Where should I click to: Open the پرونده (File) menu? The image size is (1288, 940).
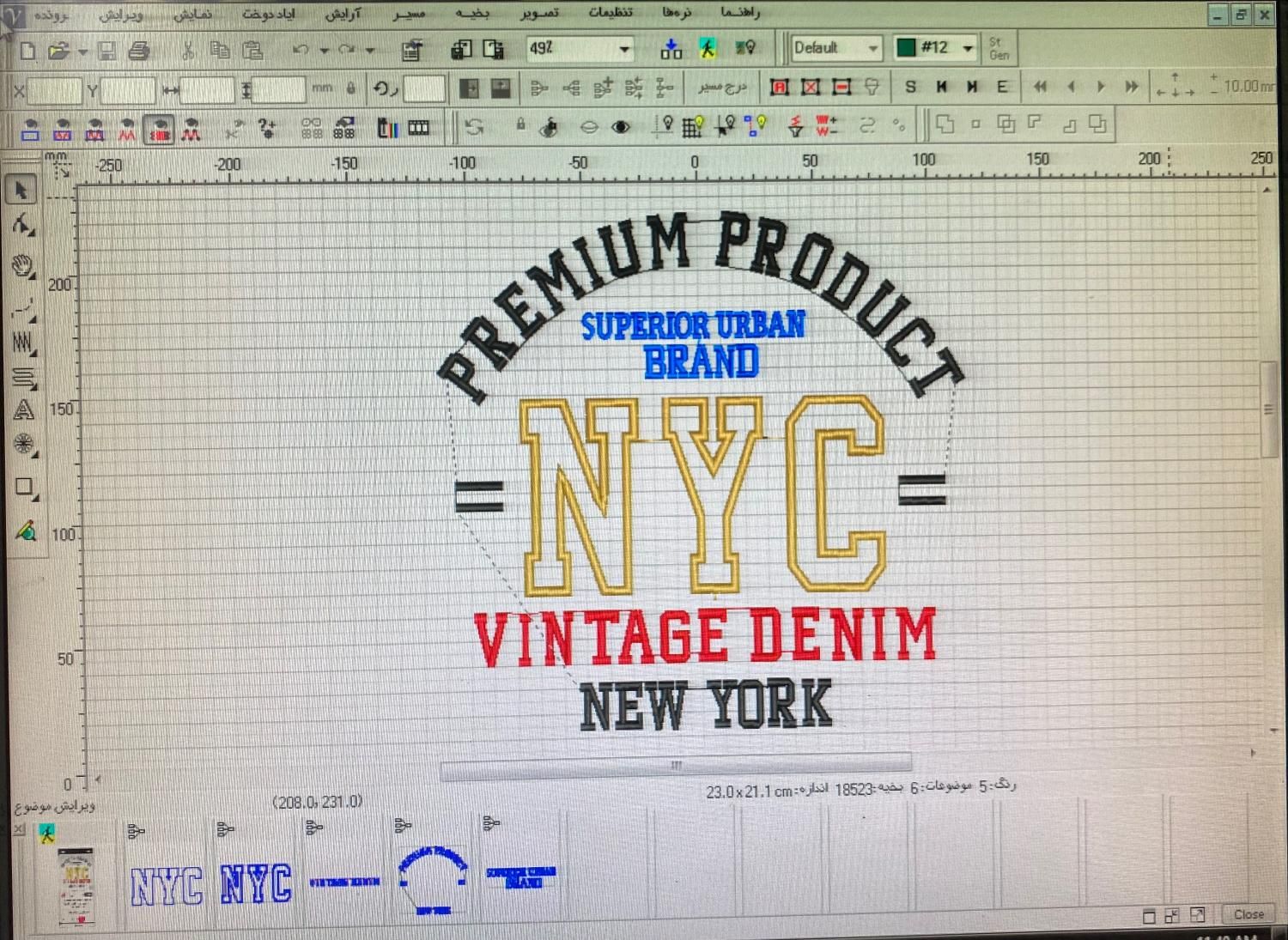51,15
